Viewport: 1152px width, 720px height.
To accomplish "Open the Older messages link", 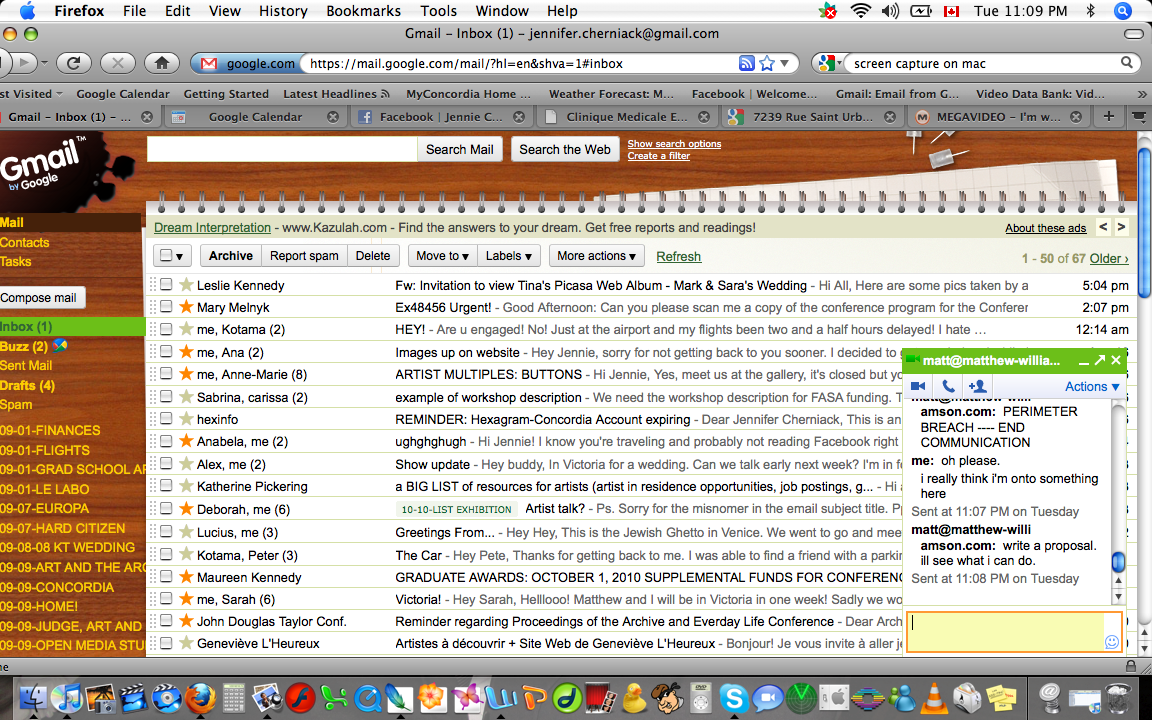I will (1109, 259).
